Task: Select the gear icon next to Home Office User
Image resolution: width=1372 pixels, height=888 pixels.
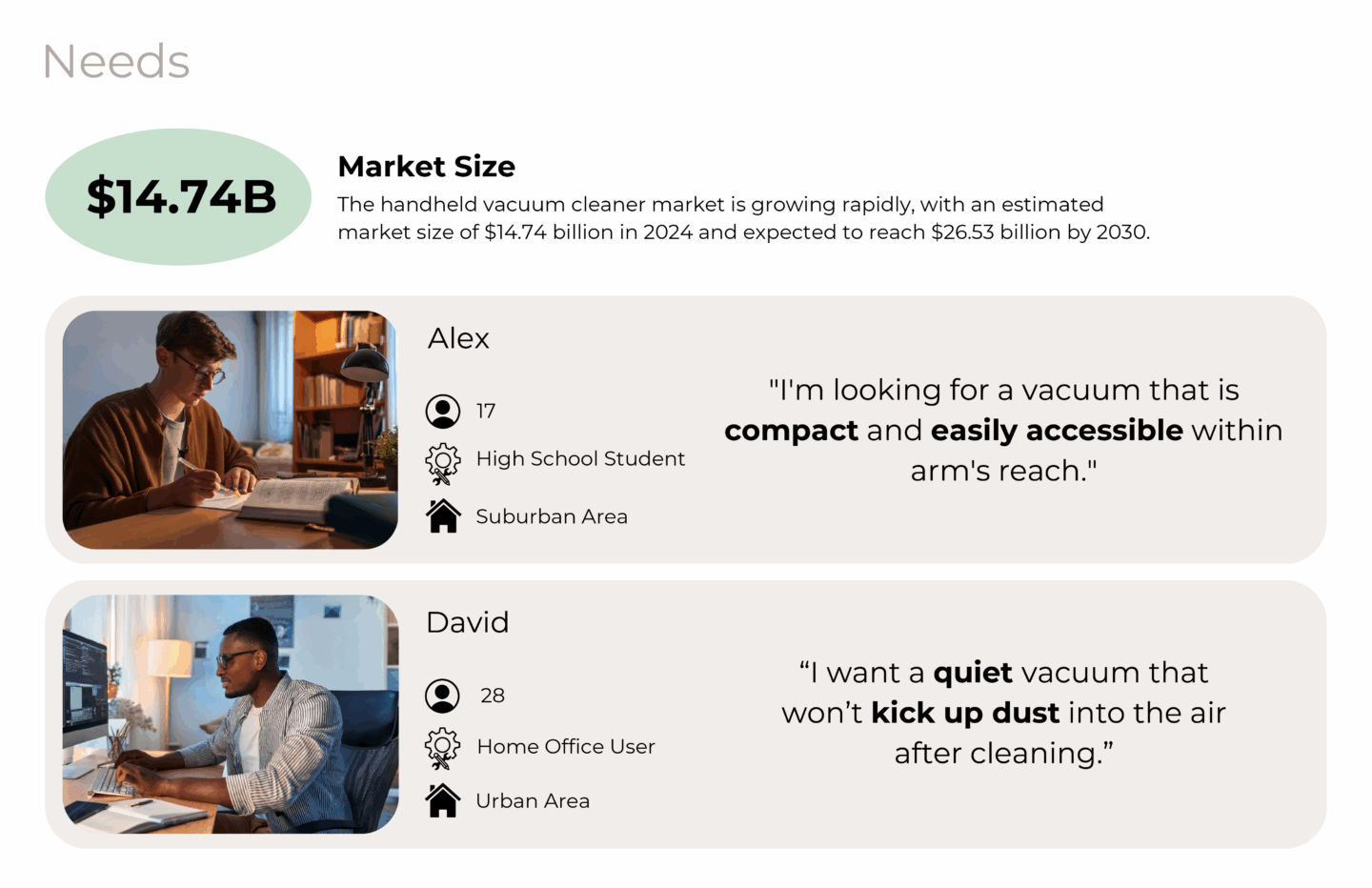Action: [442, 748]
